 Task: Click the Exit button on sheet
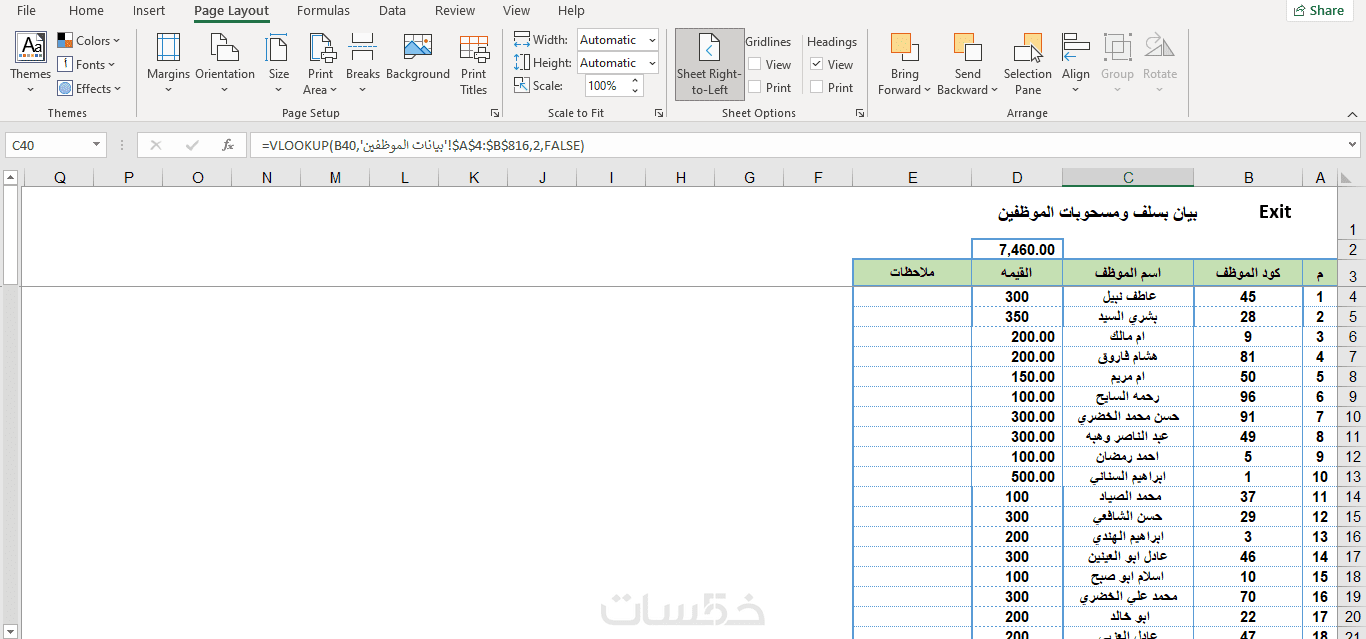click(1275, 212)
